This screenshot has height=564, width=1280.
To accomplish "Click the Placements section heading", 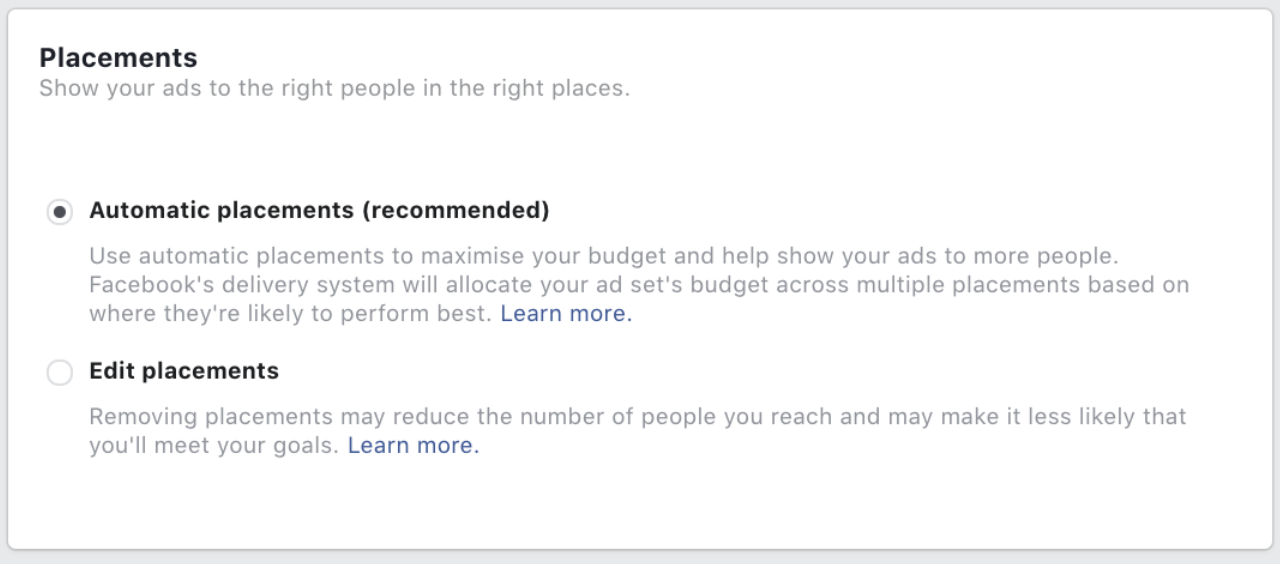I will click(118, 57).
